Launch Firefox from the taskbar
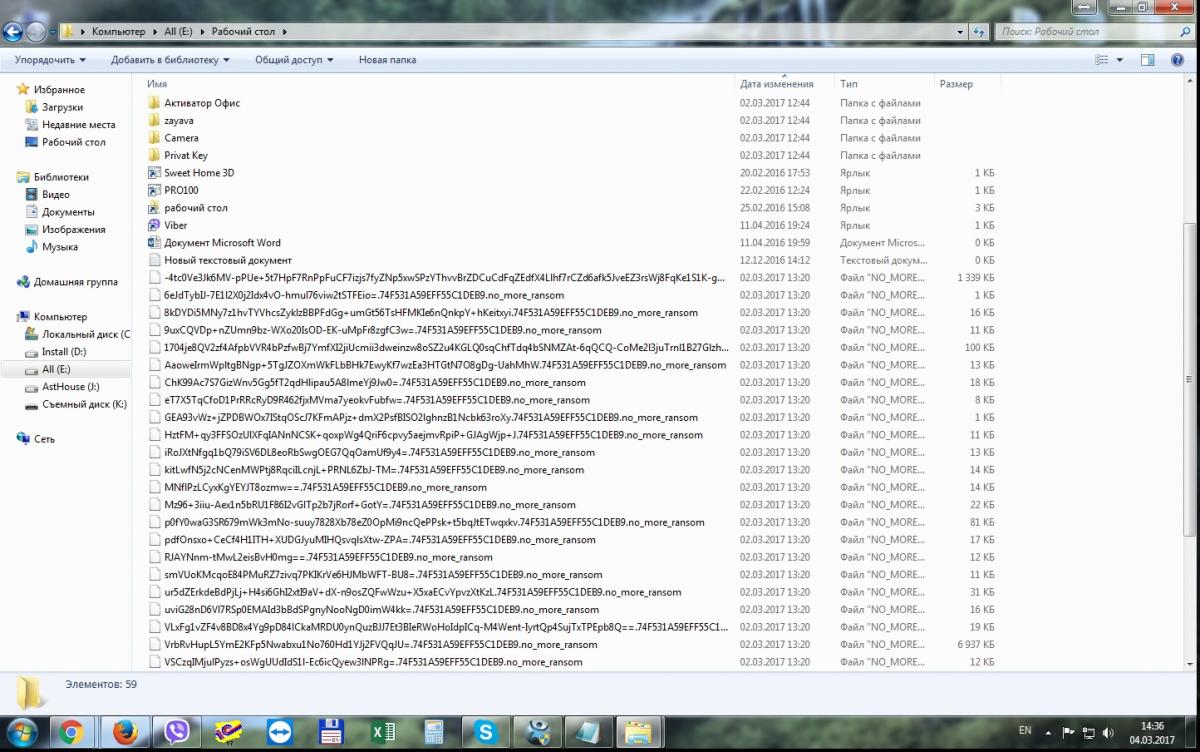 coord(125,732)
